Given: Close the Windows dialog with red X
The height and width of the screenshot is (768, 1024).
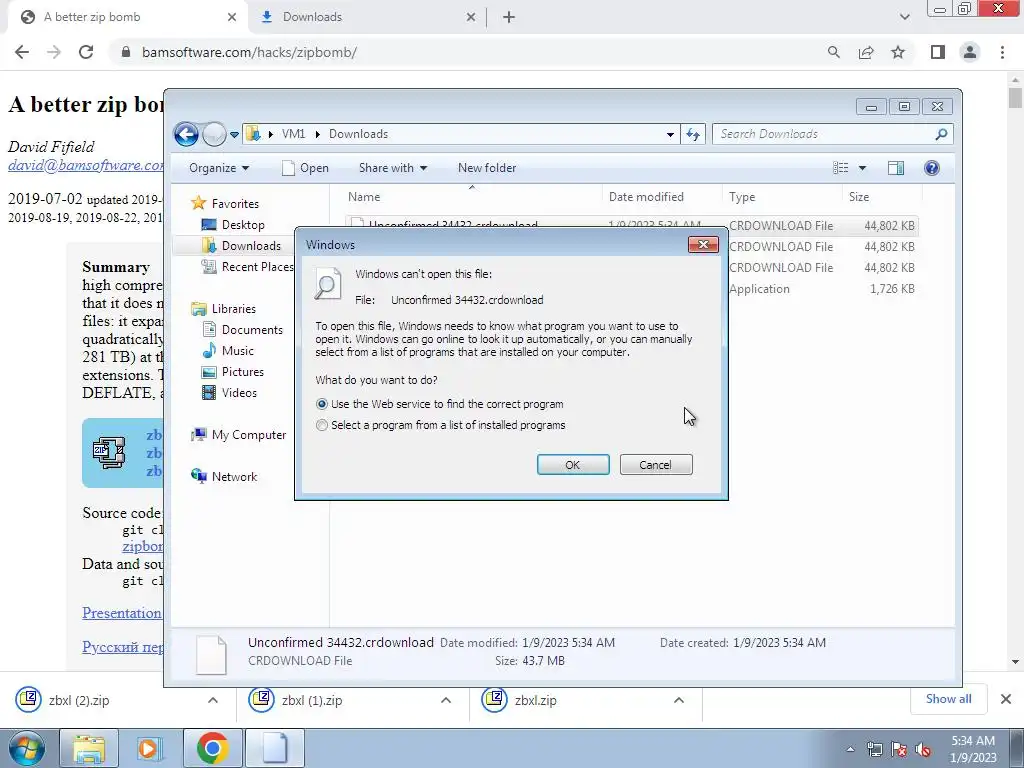Looking at the screenshot, I should [703, 244].
